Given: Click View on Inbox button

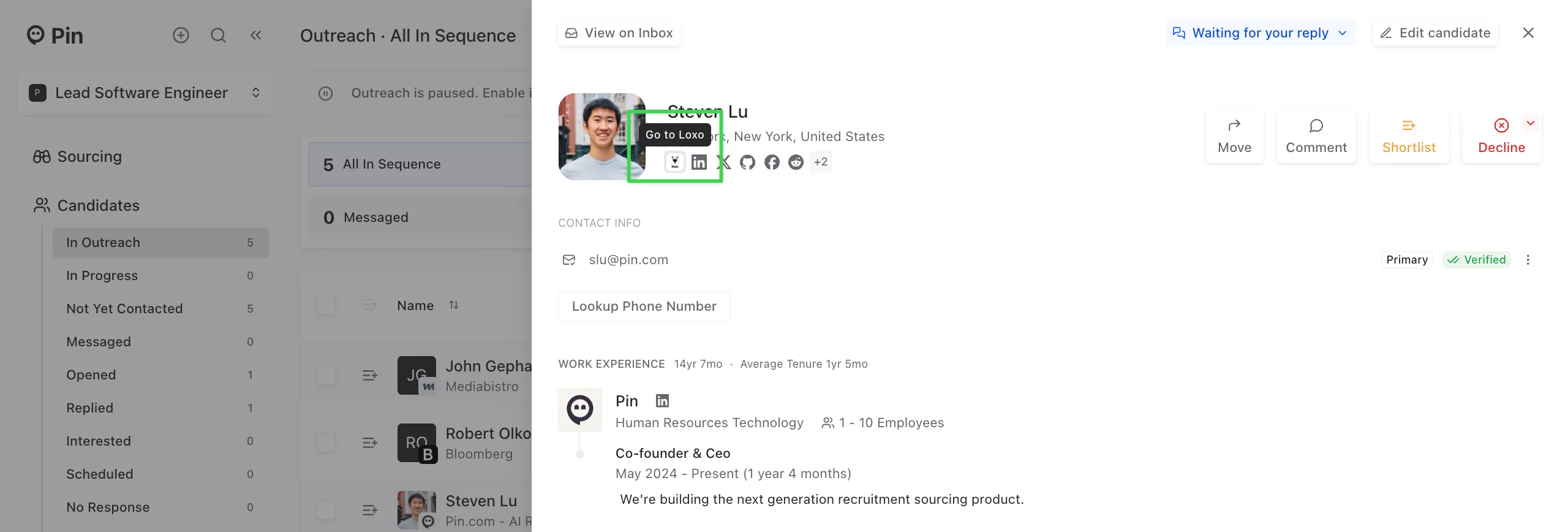Looking at the screenshot, I should 619,33.
